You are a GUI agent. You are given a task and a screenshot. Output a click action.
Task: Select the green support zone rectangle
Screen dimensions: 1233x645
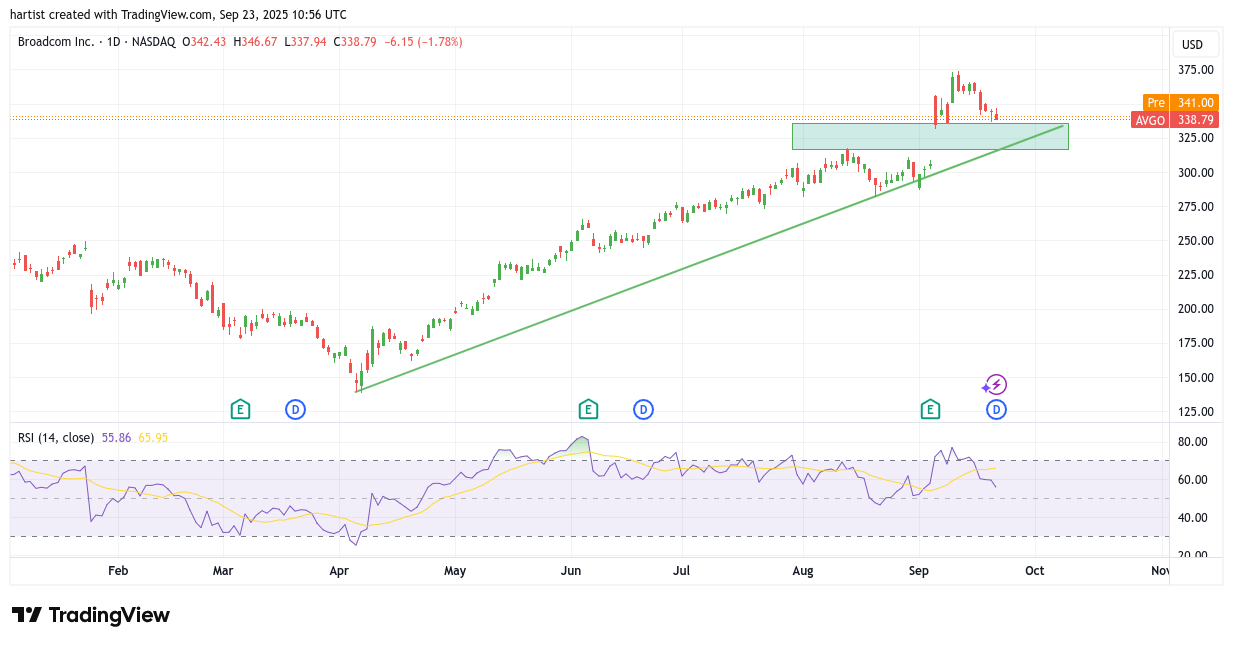click(930, 136)
